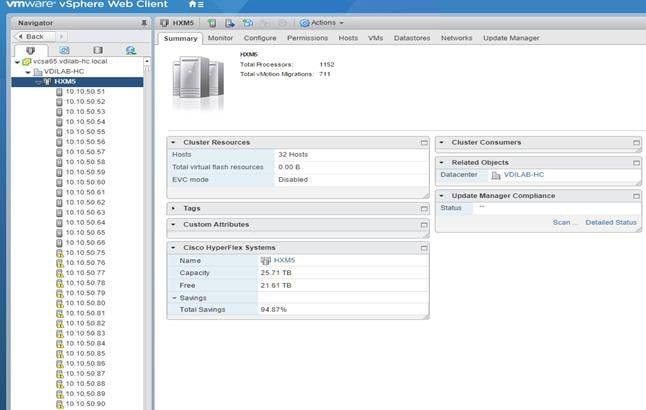Switch to the Configure tab
Screen dimensions: 646x410
tap(260, 38)
